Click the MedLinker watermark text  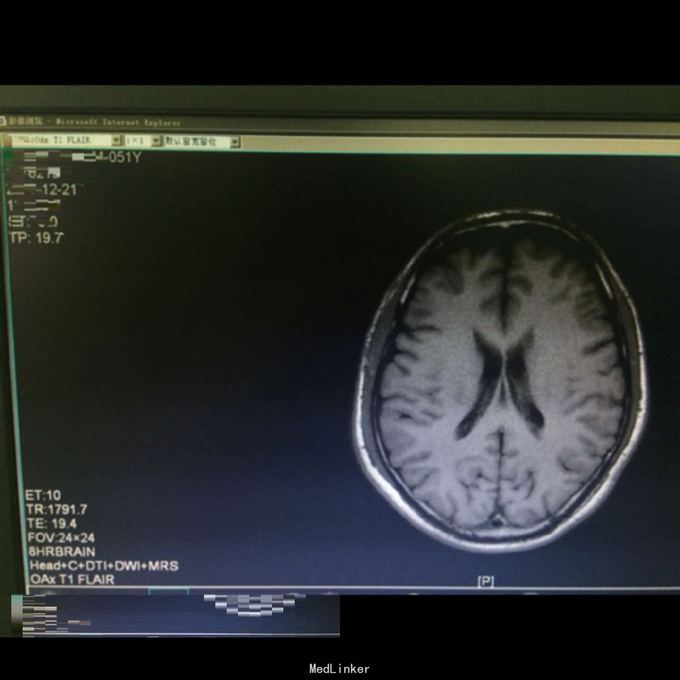[x=339, y=668]
